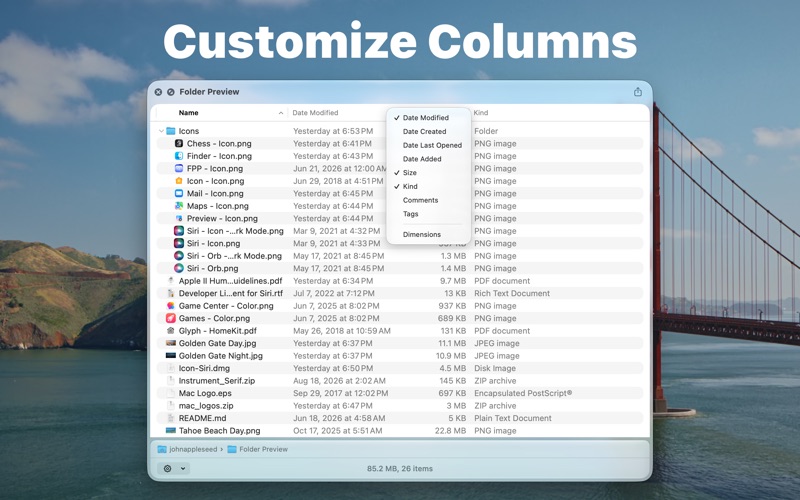Image resolution: width=800 pixels, height=500 pixels.
Task: Click the Mac Logo.eps file icon
Action: click(x=170, y=393)
